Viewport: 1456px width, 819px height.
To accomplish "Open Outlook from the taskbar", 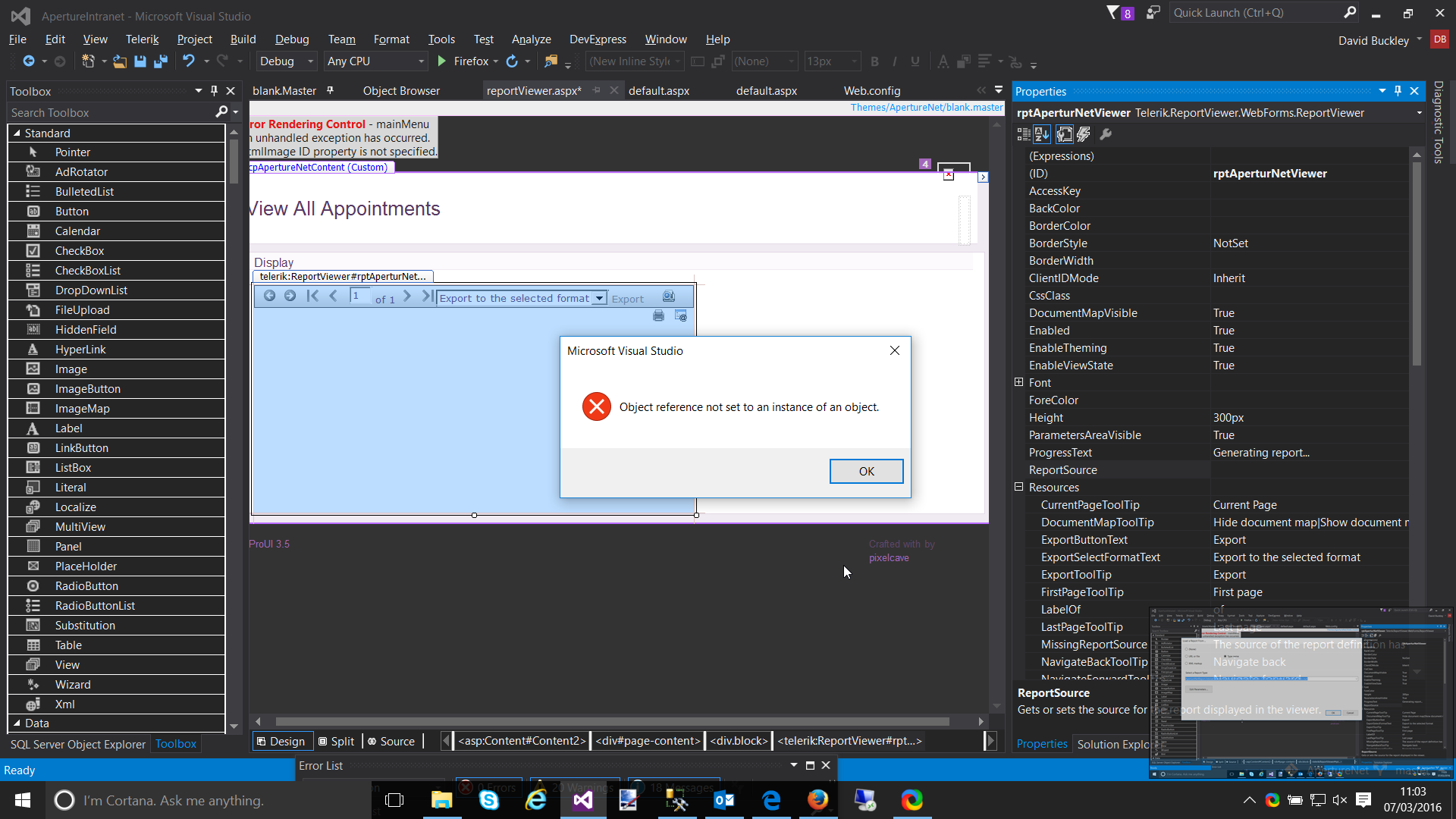I will coord(724,800).
